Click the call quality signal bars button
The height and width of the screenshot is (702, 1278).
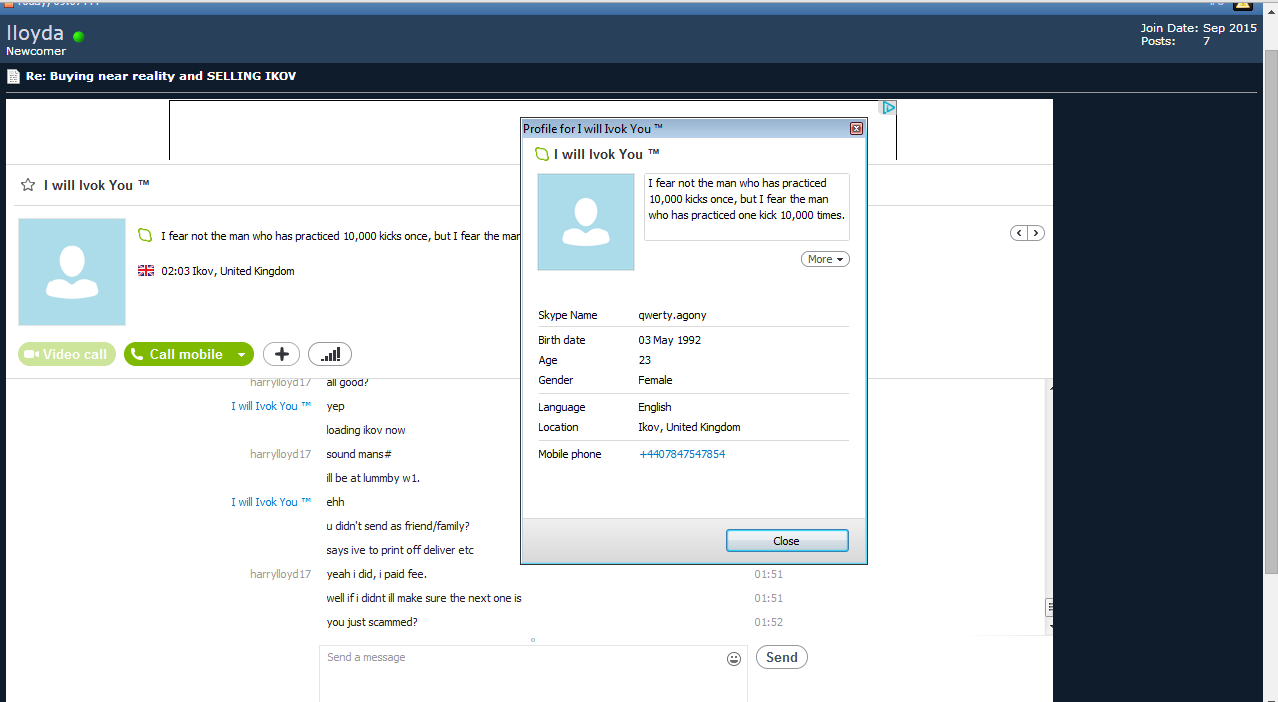click(x=330, y=354)
